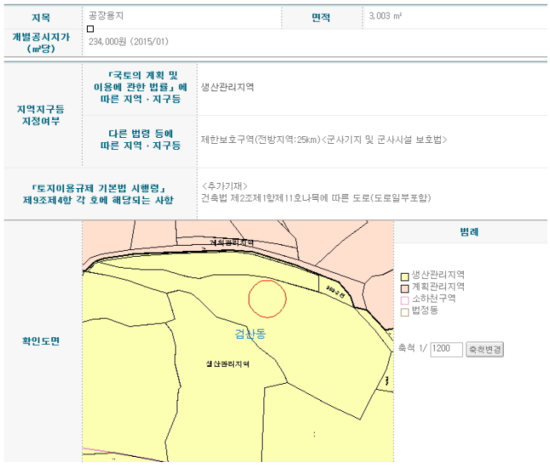The width and height of the screenshot is (550, 468).
Task: Click the pink 계획관리지역 legend swatch
Action: coord(404,288)
